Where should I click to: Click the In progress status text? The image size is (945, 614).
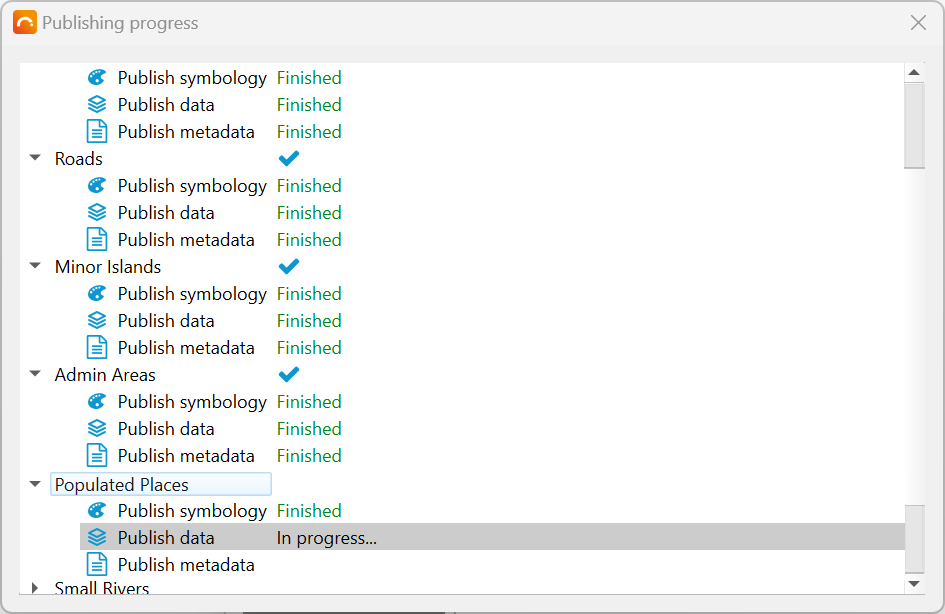(x=325, y=537)
